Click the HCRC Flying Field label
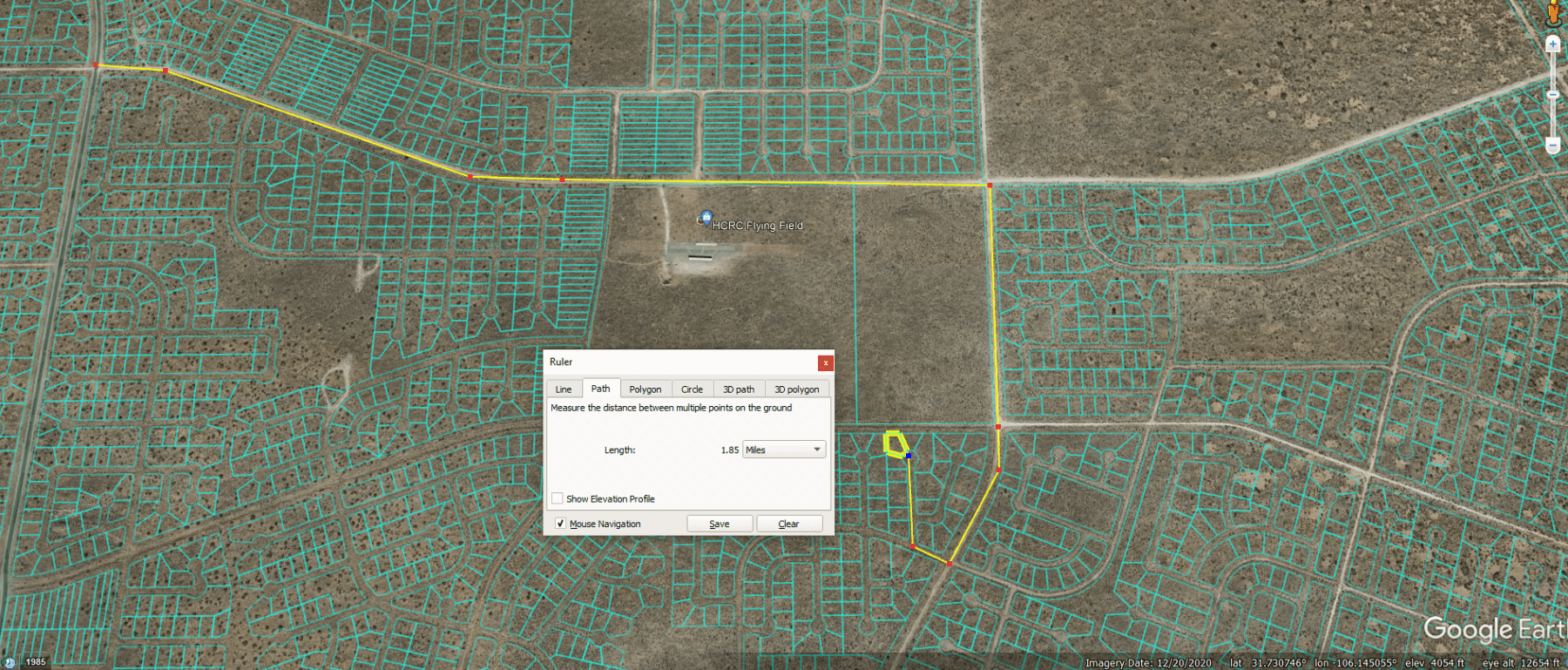The image size is (1568, 670). point(757,226)
